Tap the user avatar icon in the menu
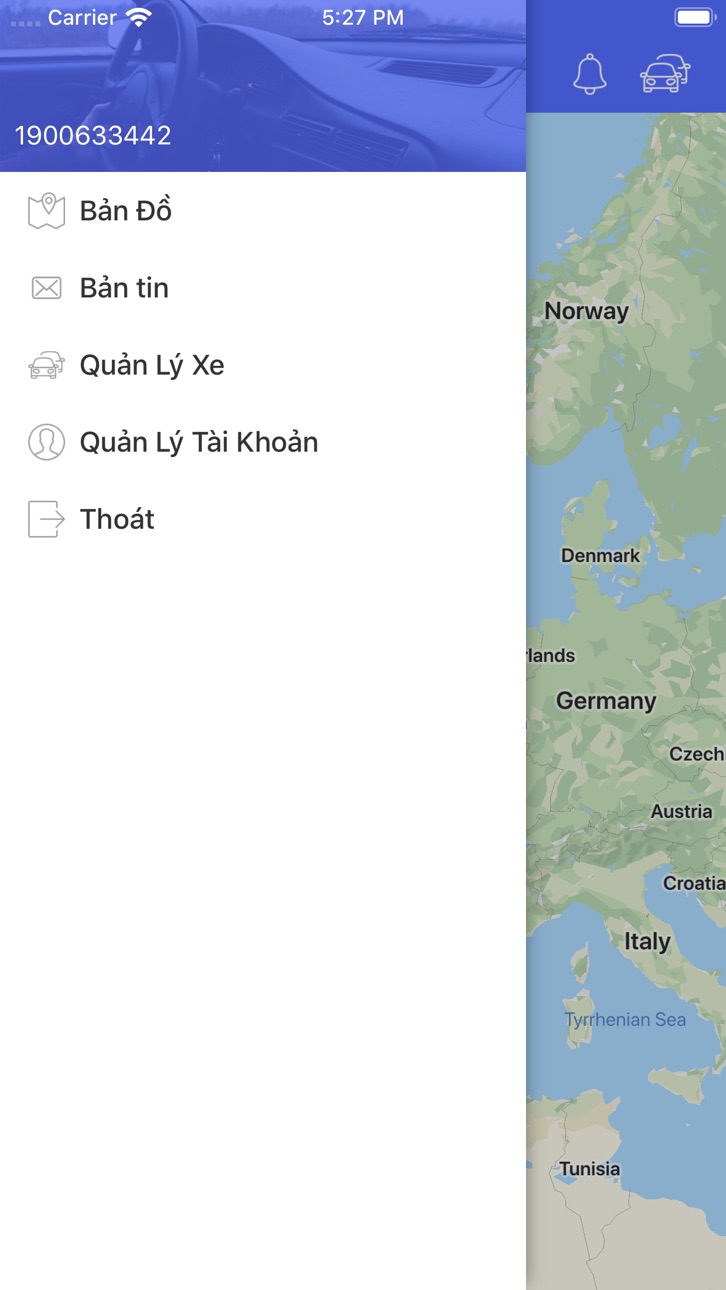The height and width of the screenshot is (1290, 726). [46, 442]
